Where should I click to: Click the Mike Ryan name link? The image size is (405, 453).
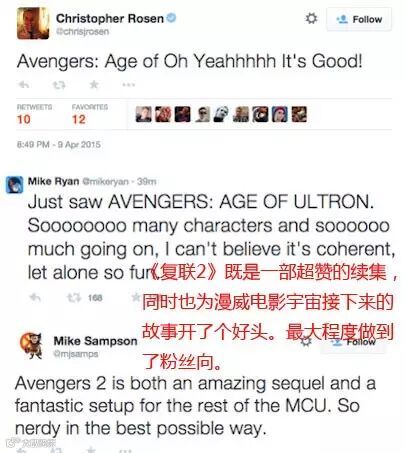tap(53, 181)
